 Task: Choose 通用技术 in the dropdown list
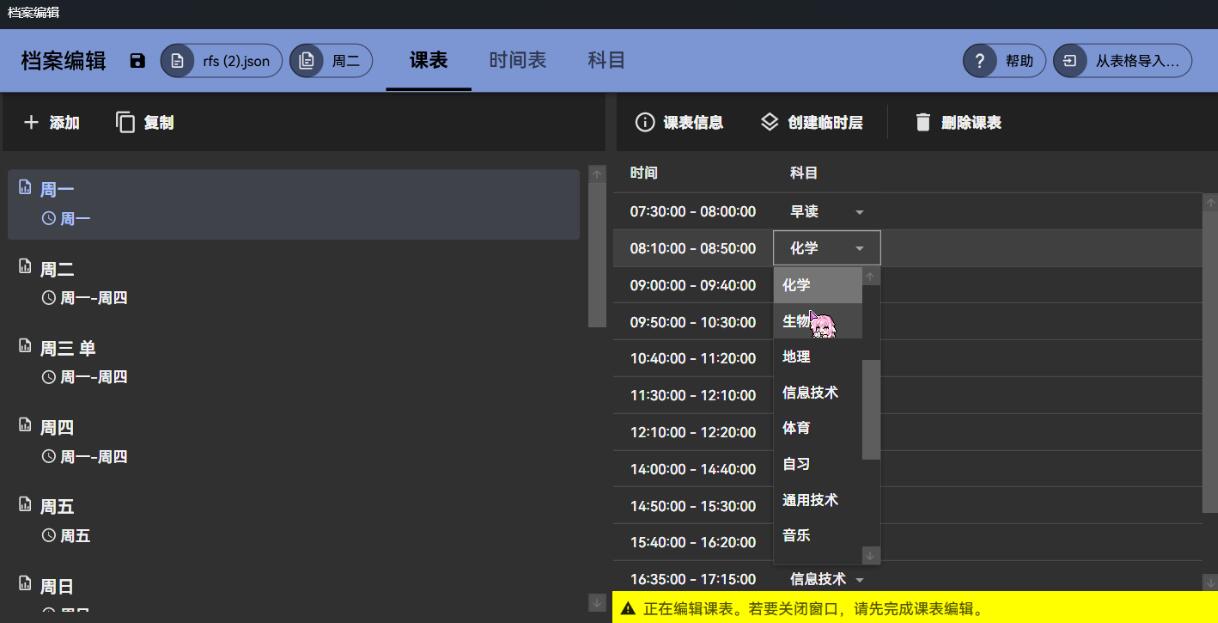818,500
